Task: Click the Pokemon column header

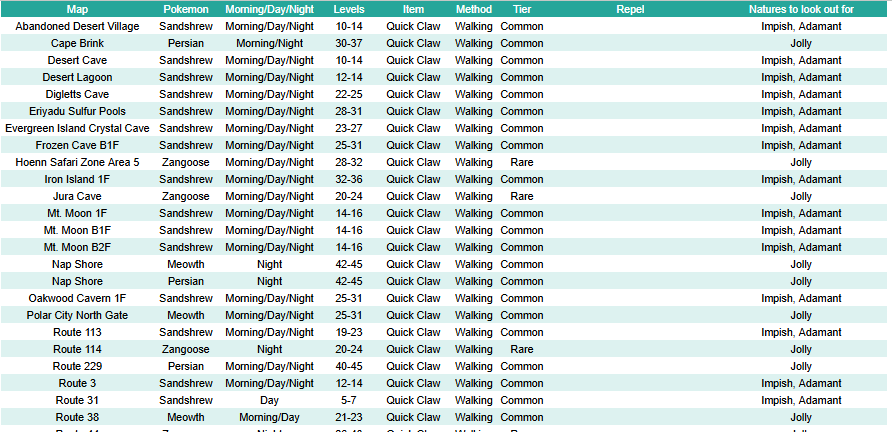Action: tap(185, 9)
